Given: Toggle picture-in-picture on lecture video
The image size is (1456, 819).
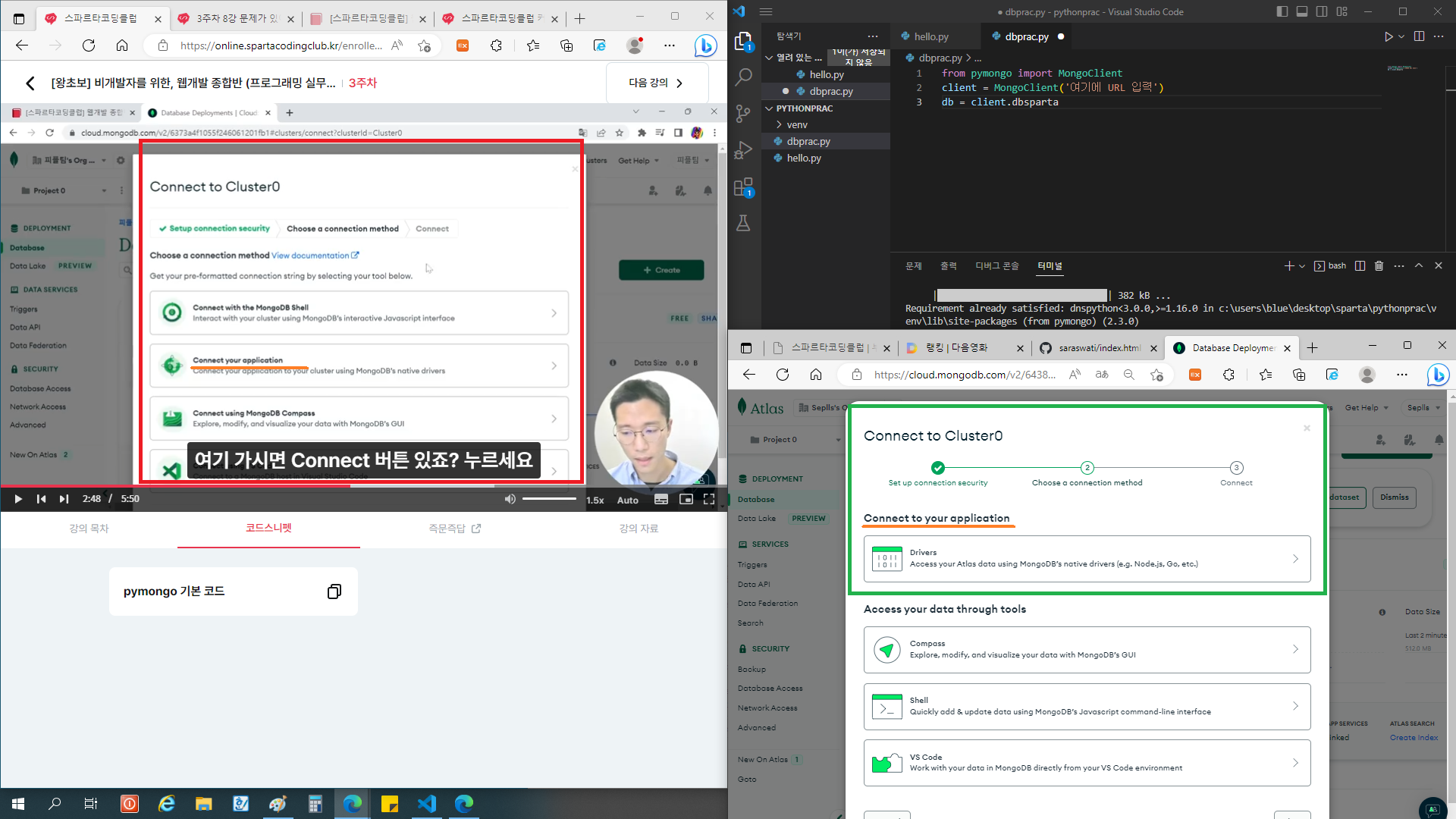Looking at the screenshot, I should click(686, 499).
